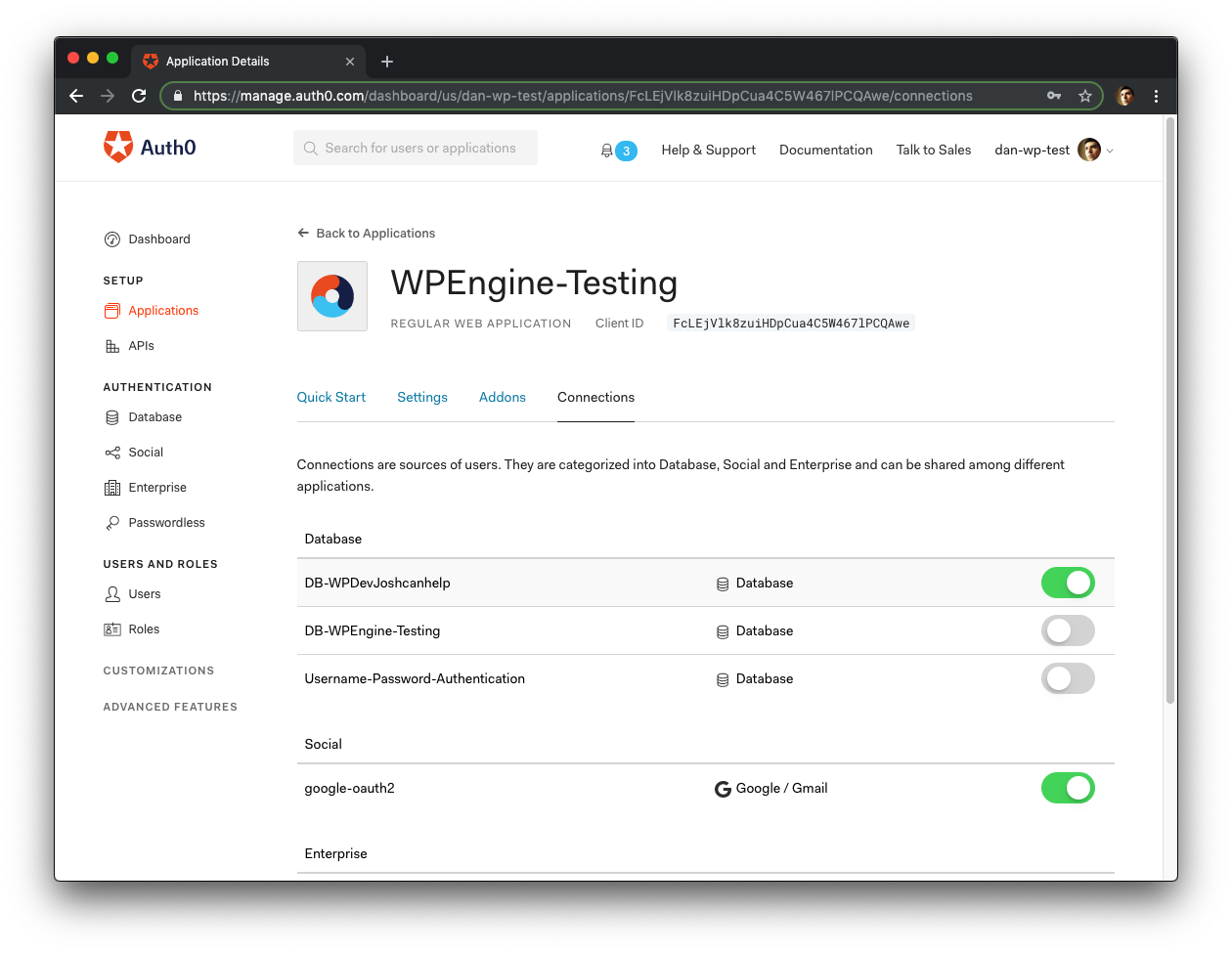Screen dimensions: 1232x953
Task: Click the Social share icon in sidebar
Action: point(112,453)
